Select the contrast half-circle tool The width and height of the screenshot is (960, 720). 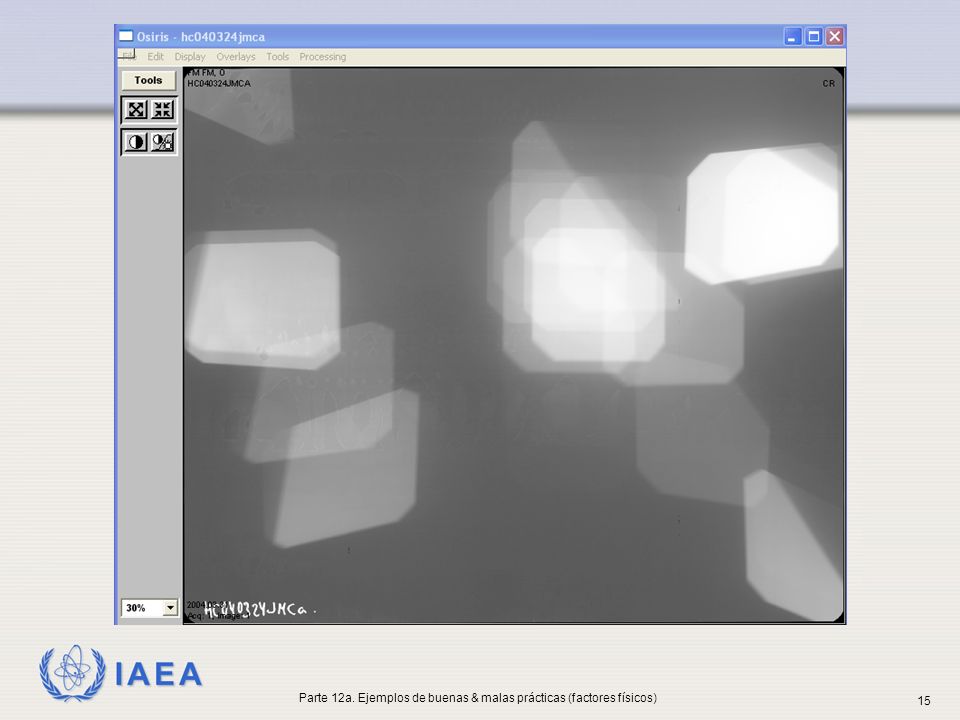136,143
